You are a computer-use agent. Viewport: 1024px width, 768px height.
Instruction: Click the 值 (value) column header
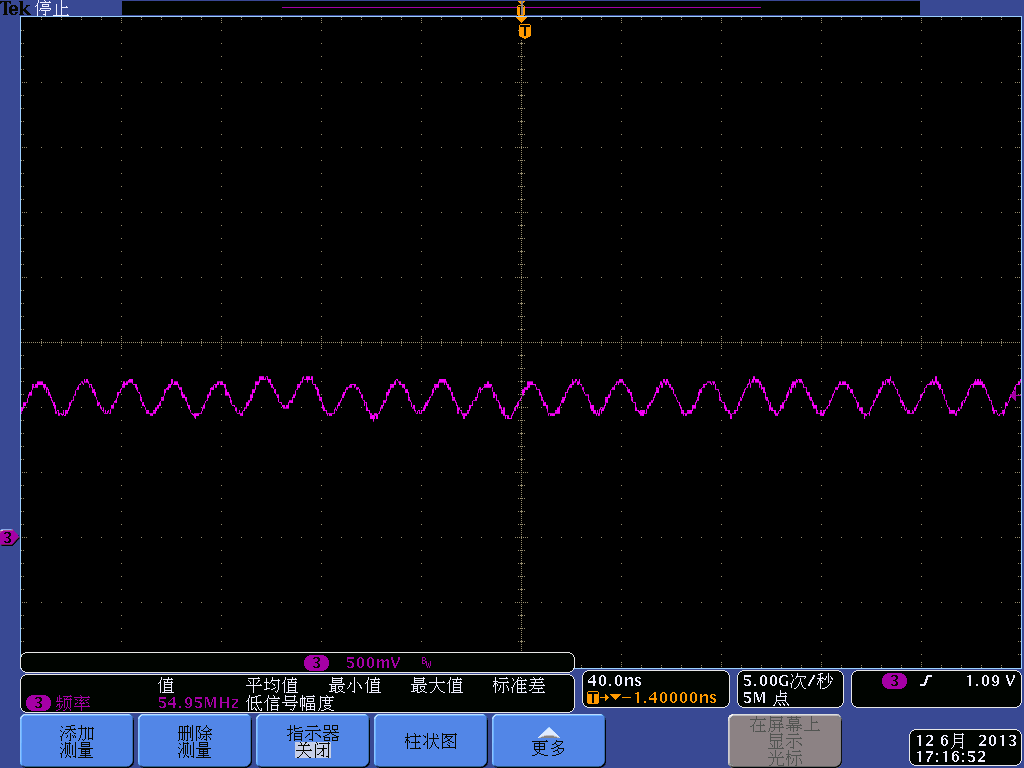pyautogui.click(x=166, y=685)
